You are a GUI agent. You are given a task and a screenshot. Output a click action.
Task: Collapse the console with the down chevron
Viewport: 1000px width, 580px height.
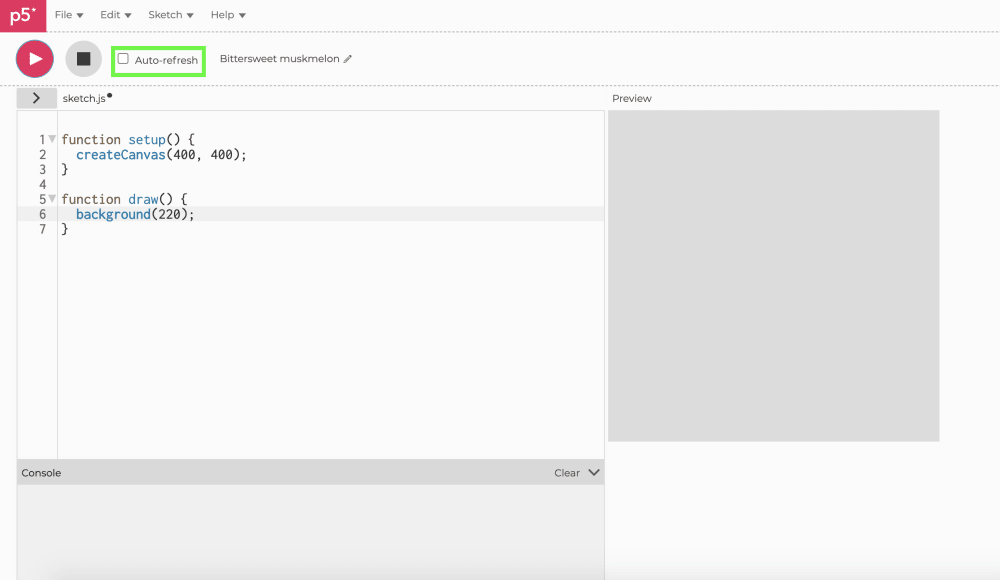594,473
